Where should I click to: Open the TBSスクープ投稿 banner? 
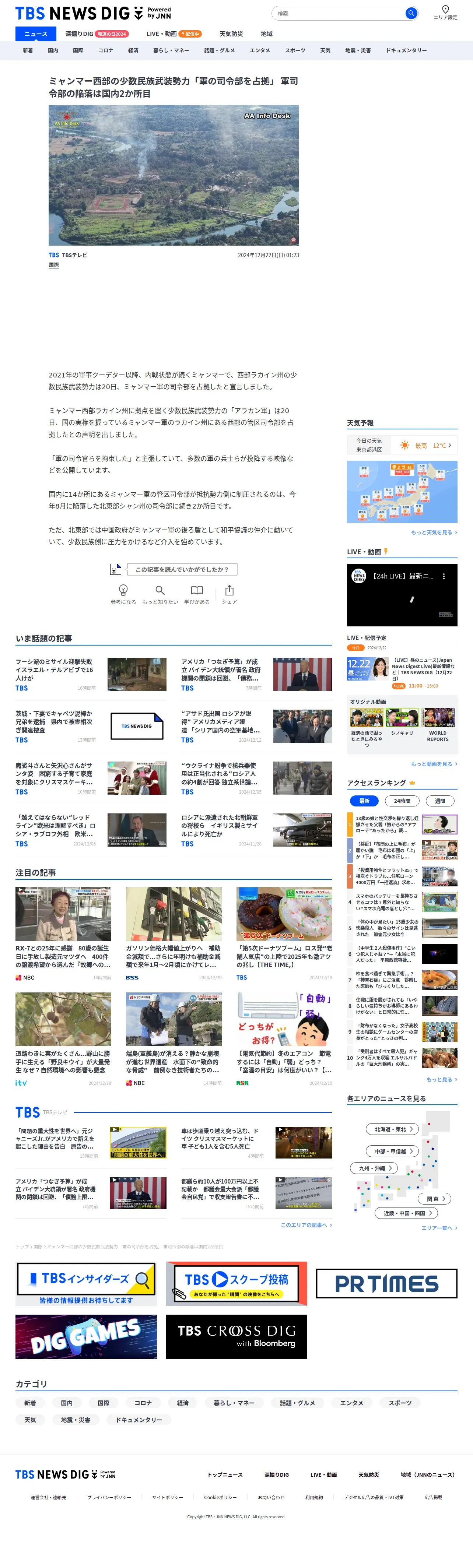point(236,1283)
